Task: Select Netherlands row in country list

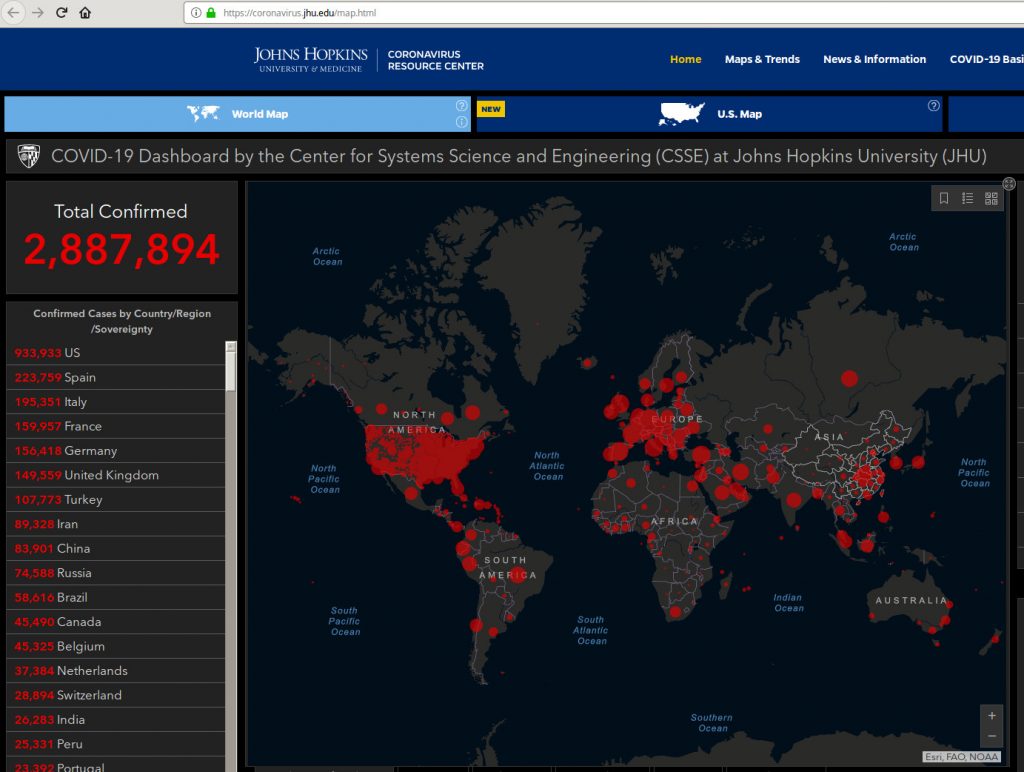Action: point(116,671)
